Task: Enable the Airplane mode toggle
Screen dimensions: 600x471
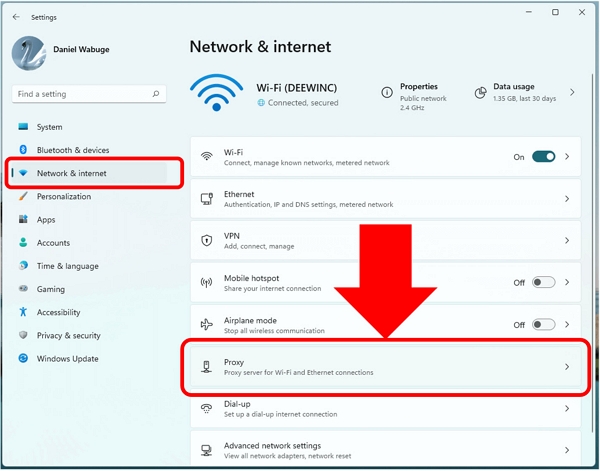Action: click(x=543, y=324)
